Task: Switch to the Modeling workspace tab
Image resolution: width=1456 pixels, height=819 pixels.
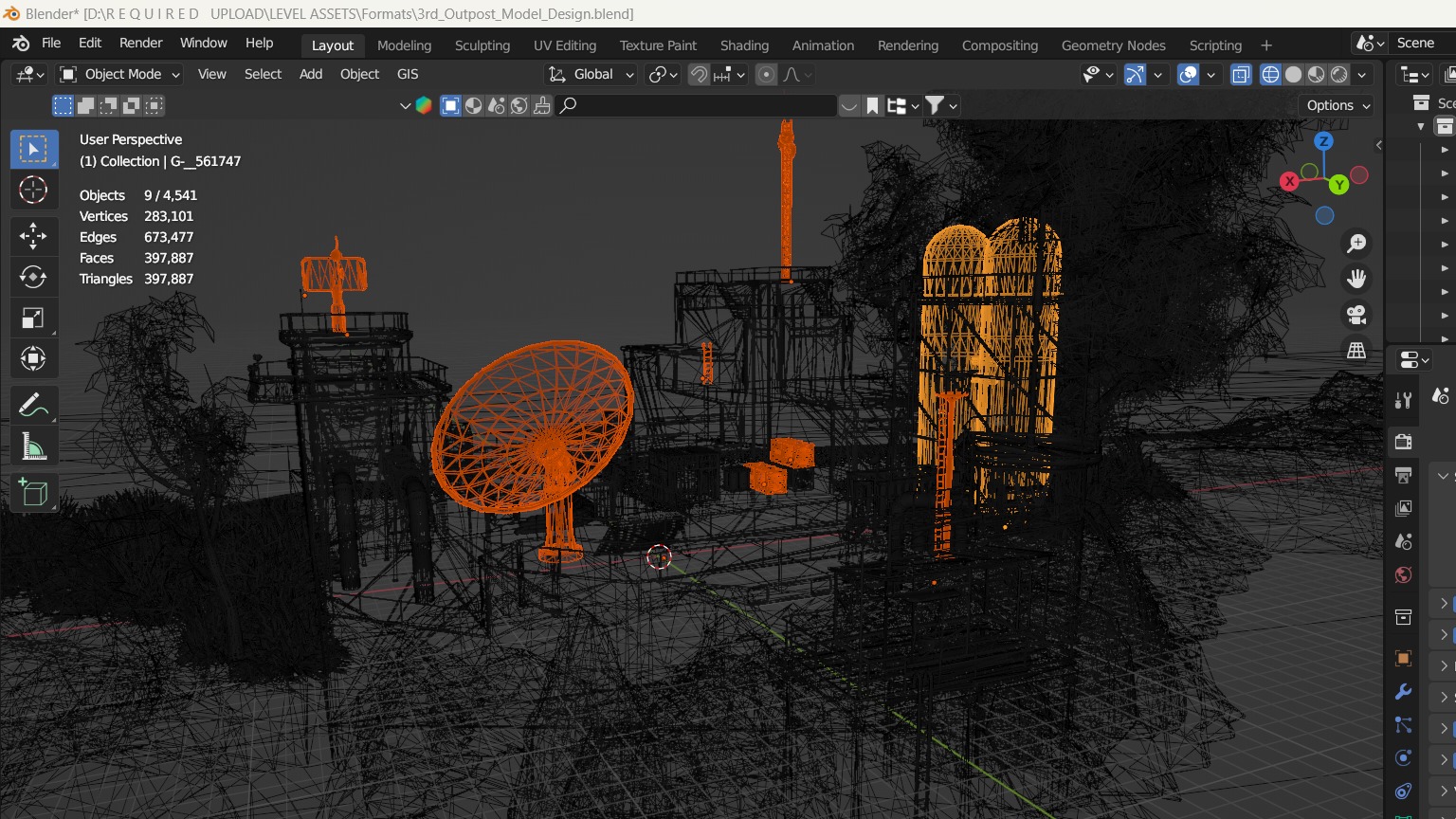Action: tap(404, 45)
